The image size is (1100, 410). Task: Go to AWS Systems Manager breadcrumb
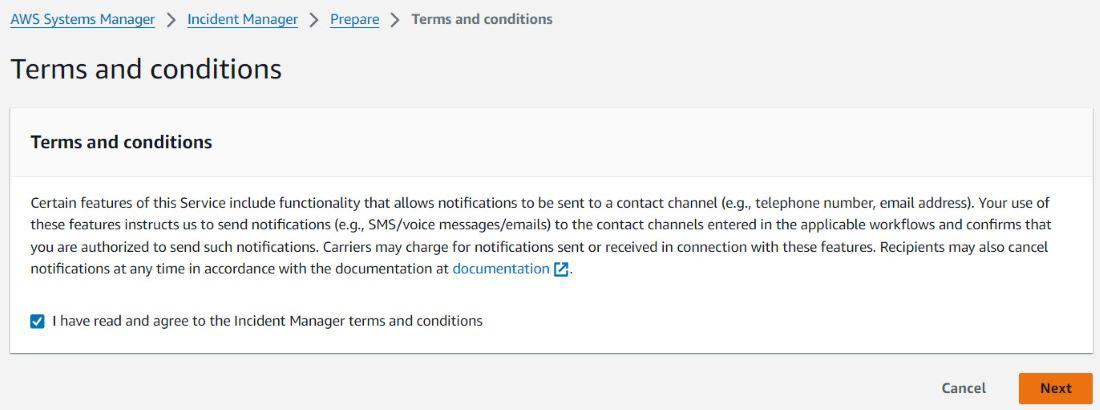pos(82,19)
